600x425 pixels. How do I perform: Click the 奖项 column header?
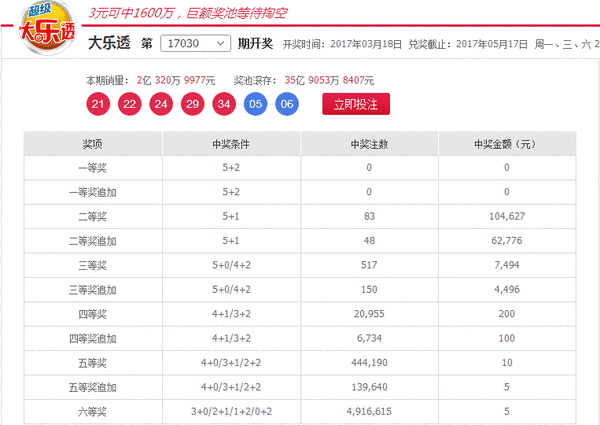(x=93, y=144)
